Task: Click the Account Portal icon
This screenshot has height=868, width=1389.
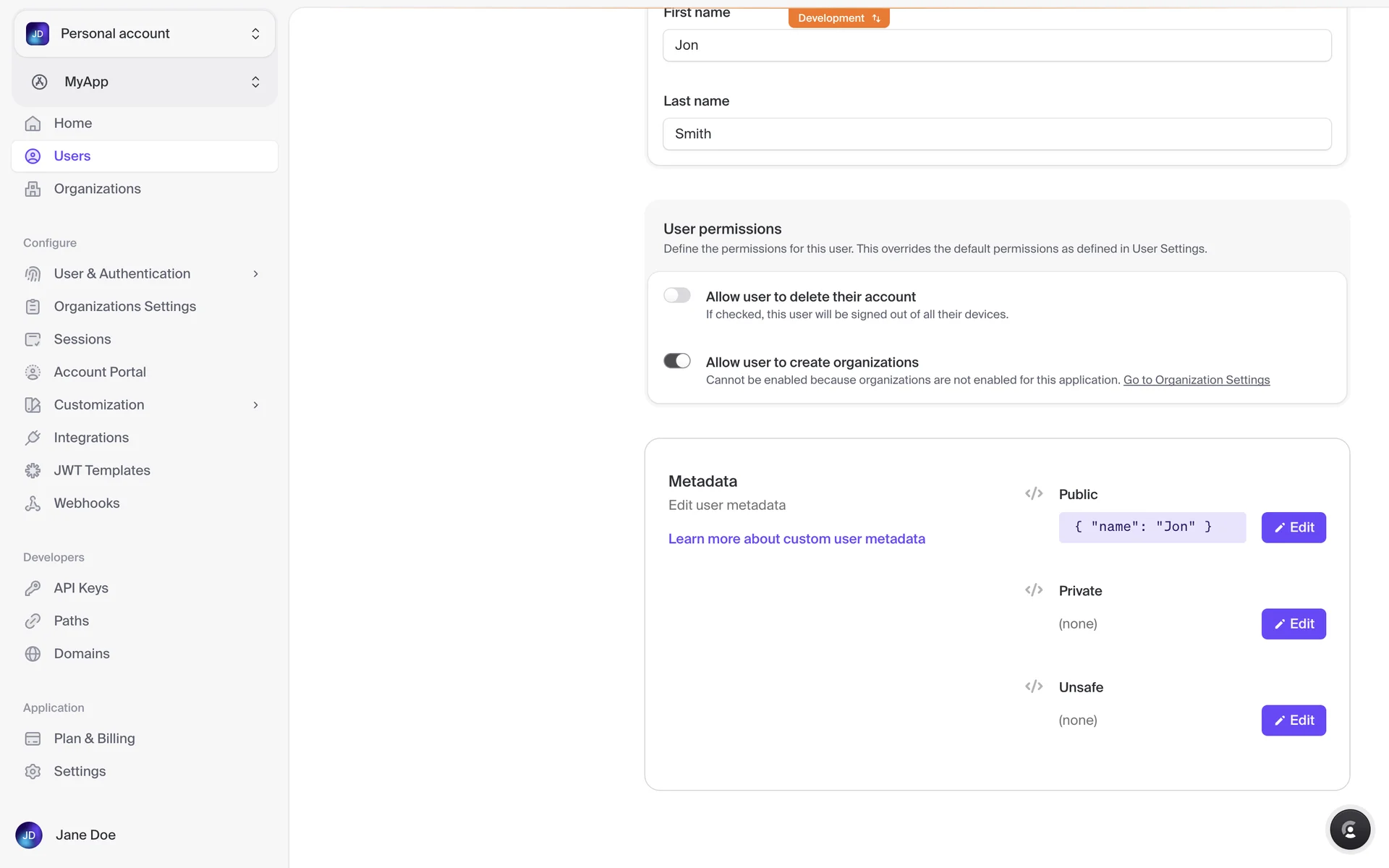Action: [x=33, y=373]
